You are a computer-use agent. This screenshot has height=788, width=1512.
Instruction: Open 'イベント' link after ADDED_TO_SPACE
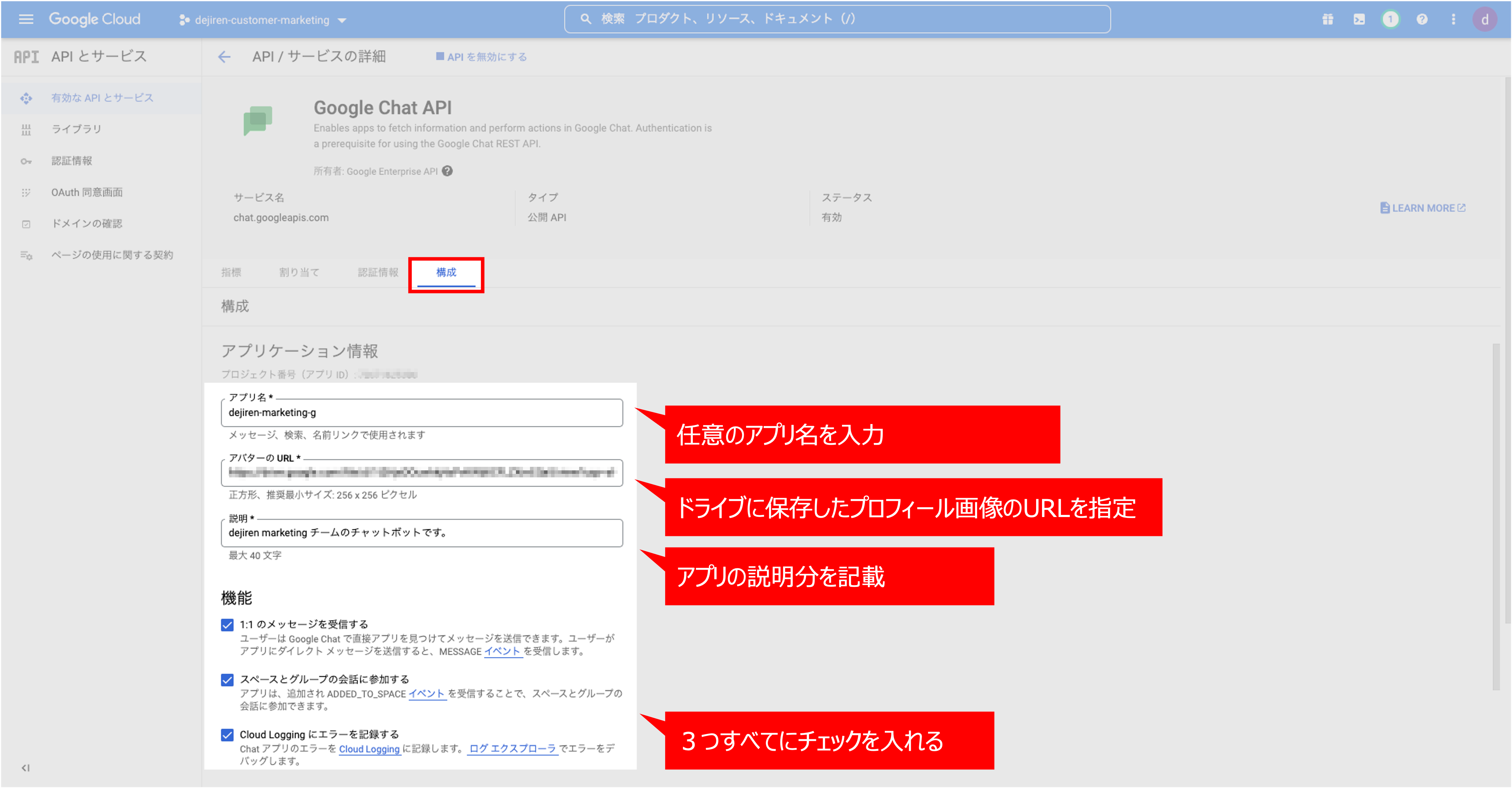pyautogui.click(x=427, y=694)
